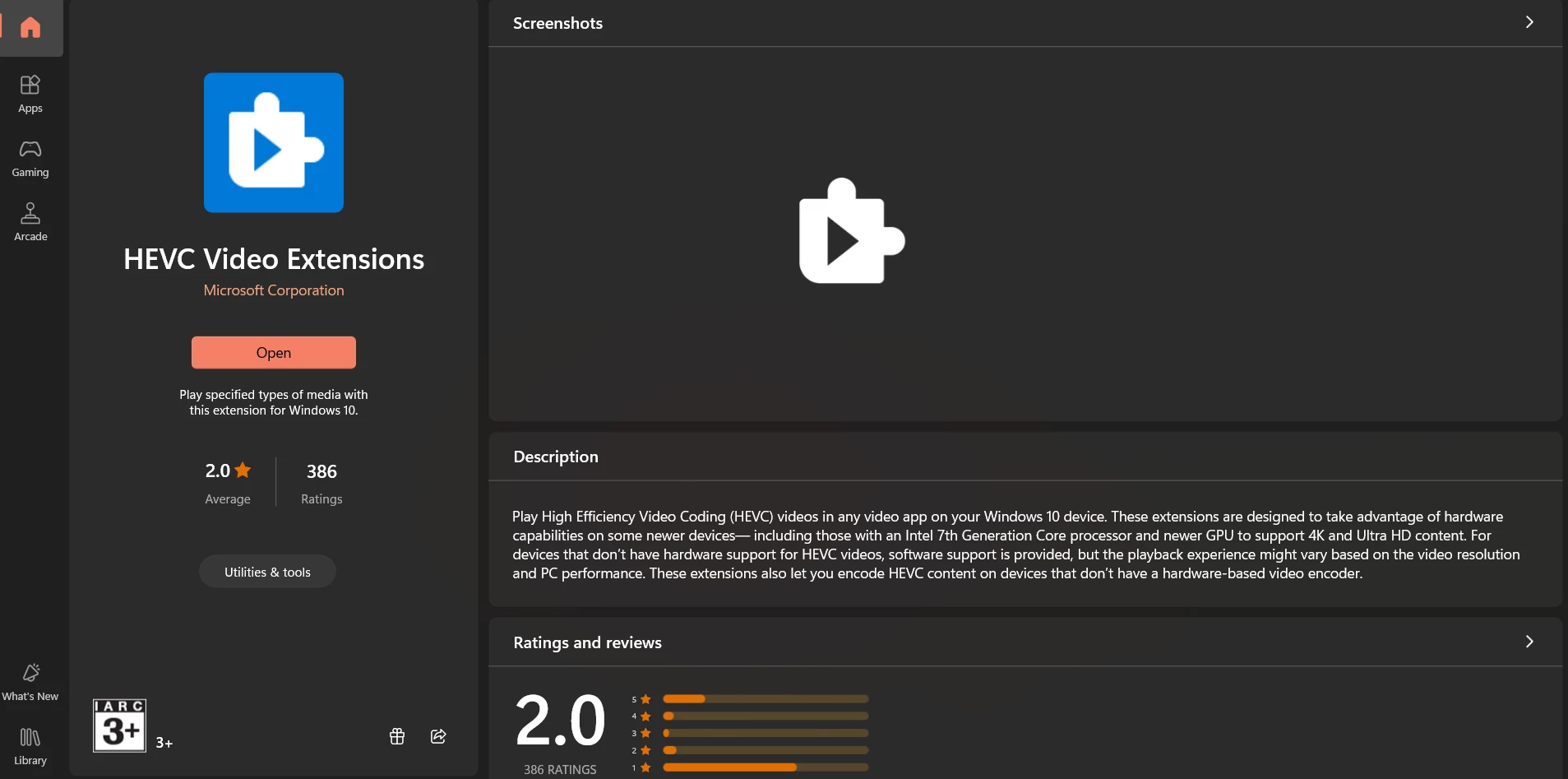Click the 2-star rating bar
The height and width of the screenshot is (779, 1568).
tap(765, 750)
